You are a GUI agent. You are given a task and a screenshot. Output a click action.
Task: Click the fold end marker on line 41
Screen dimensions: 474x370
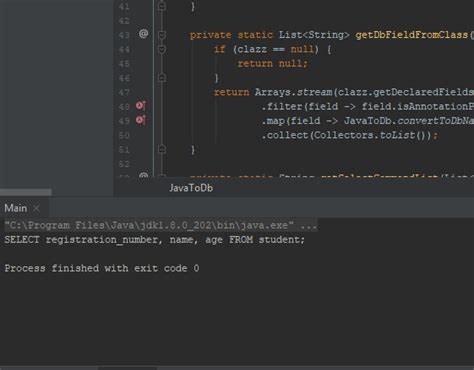[162, 6]
